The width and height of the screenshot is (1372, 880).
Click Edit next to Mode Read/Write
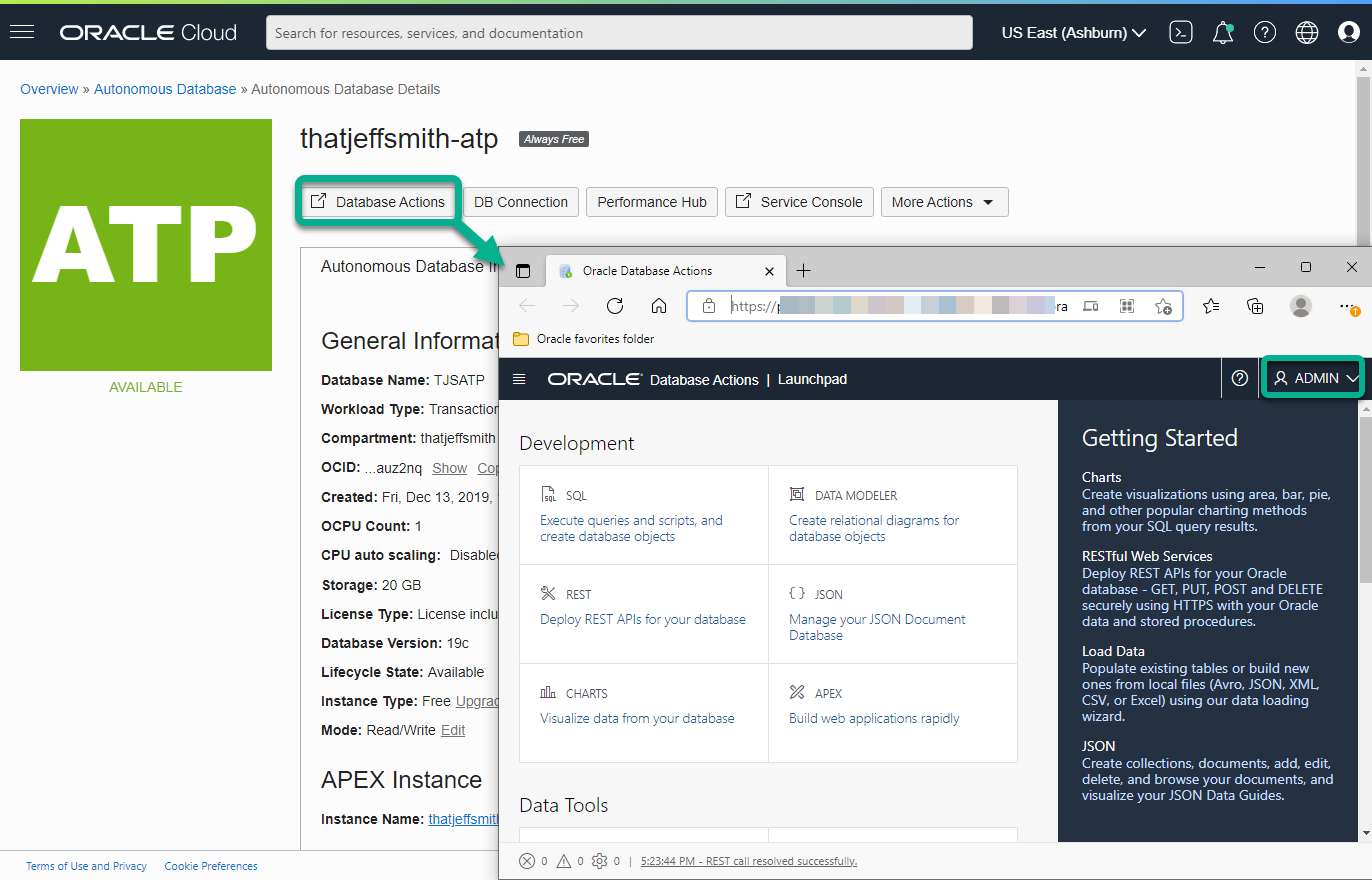[x=453, y=730]
